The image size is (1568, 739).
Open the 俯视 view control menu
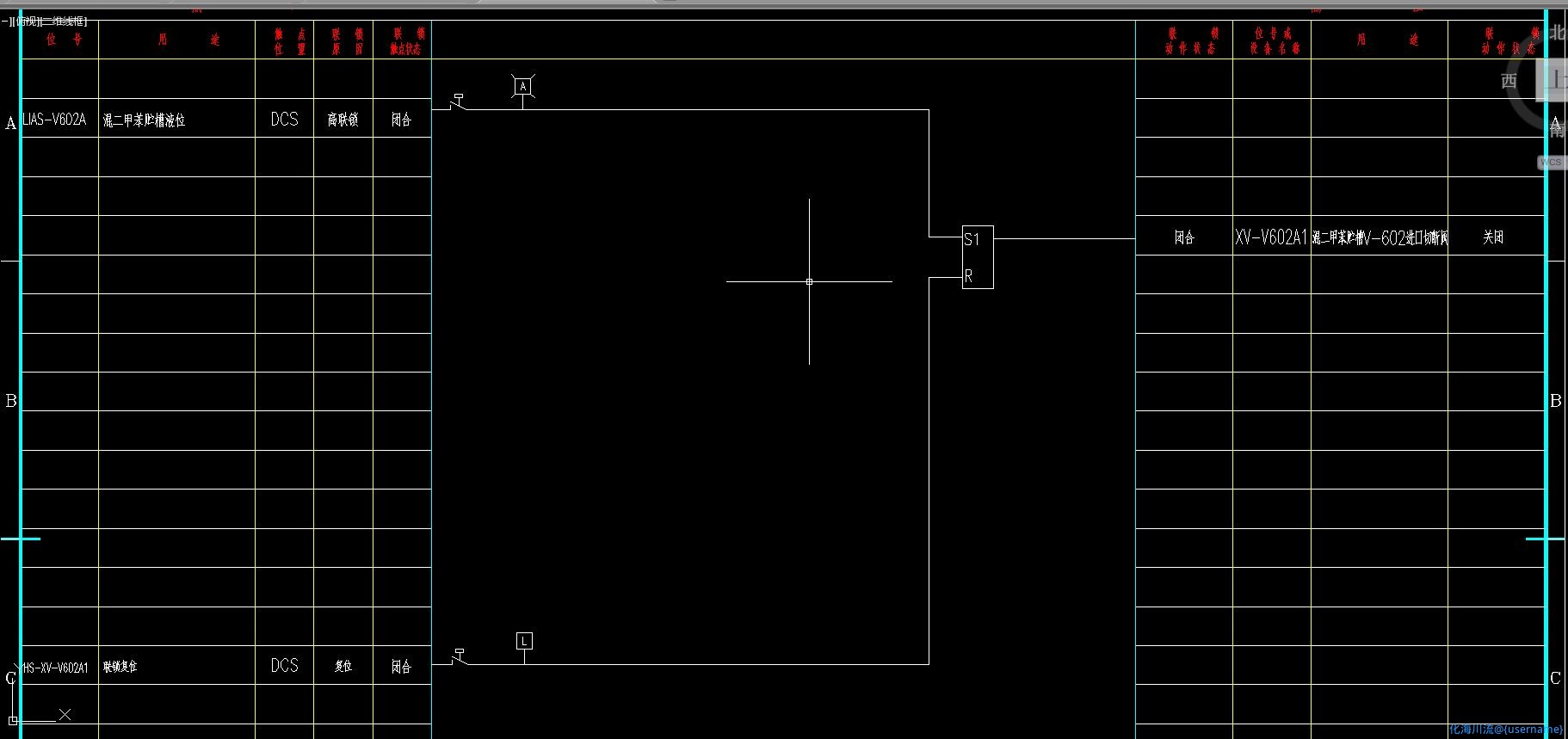(x=27, y=22)
